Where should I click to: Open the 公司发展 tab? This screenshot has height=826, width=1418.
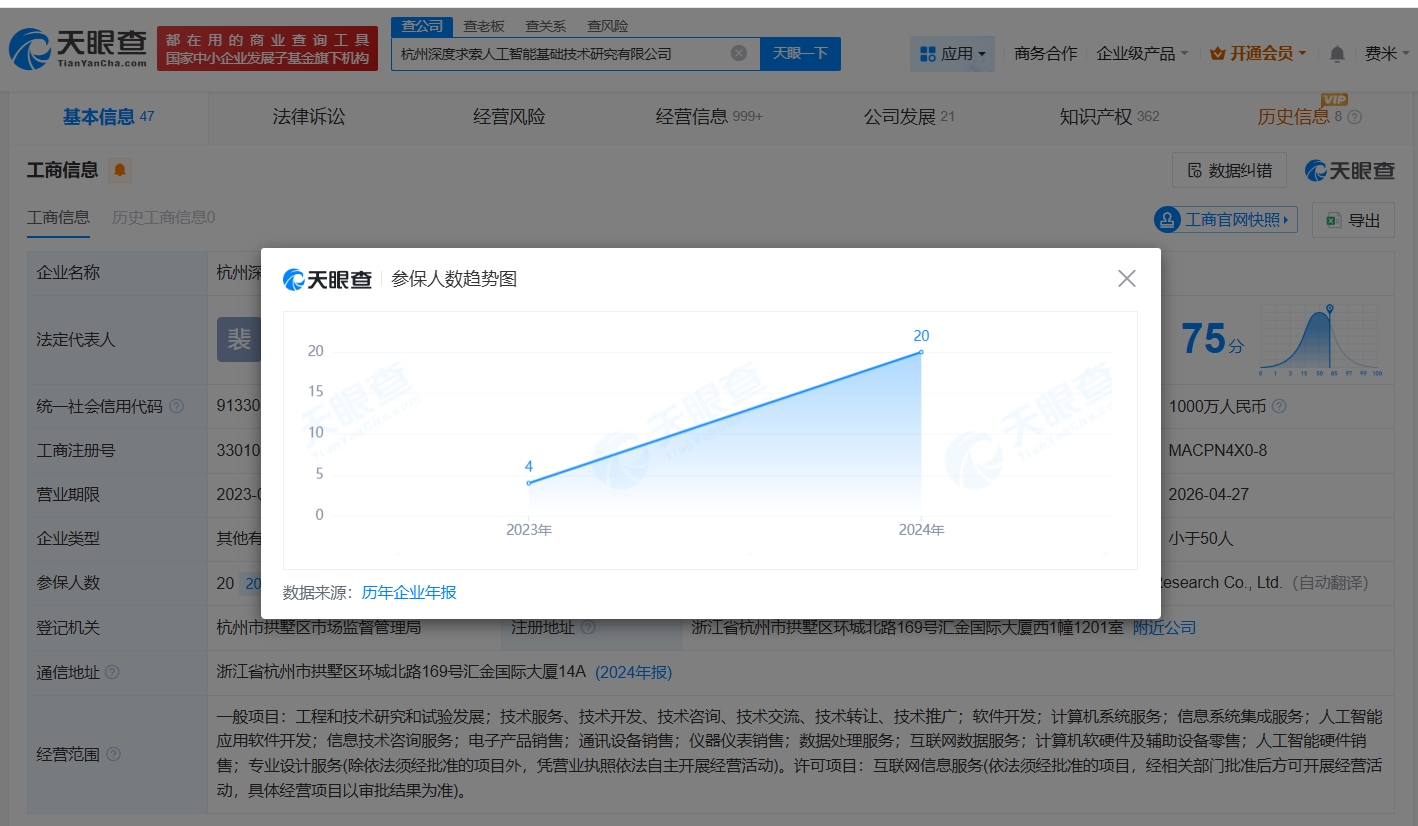coord(909,117)
